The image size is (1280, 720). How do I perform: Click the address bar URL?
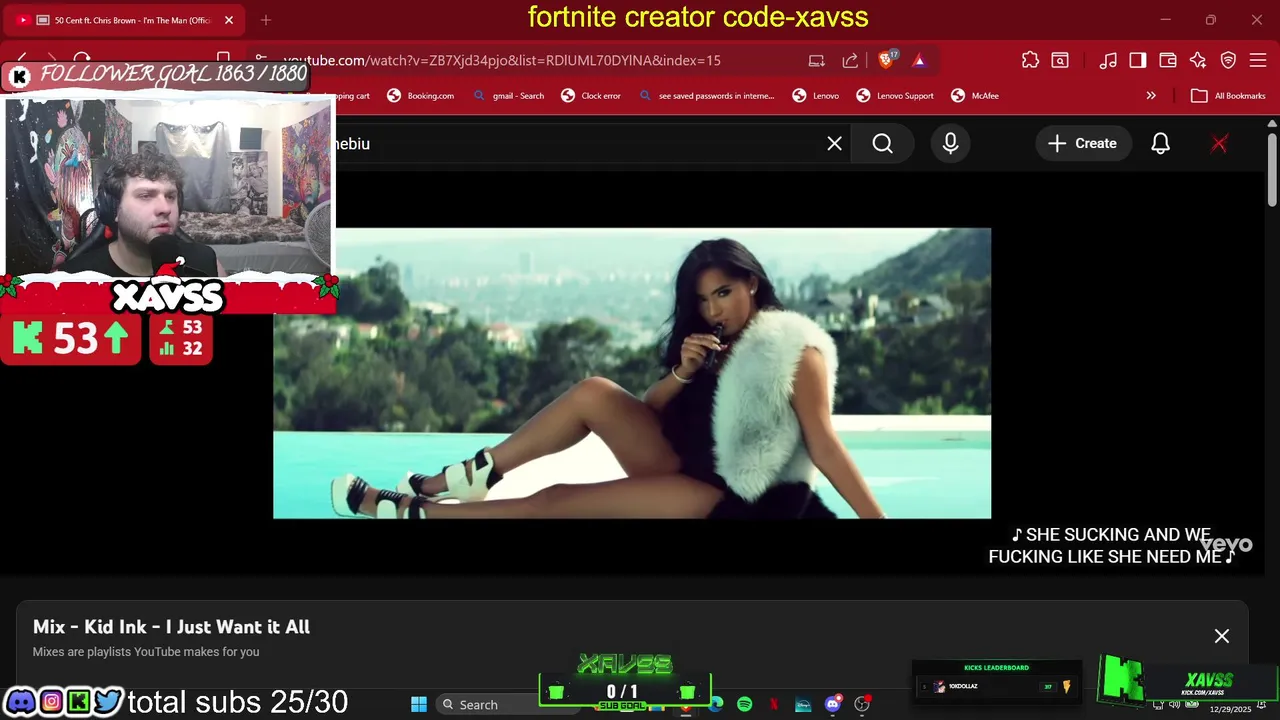click(x=502, y=60)
